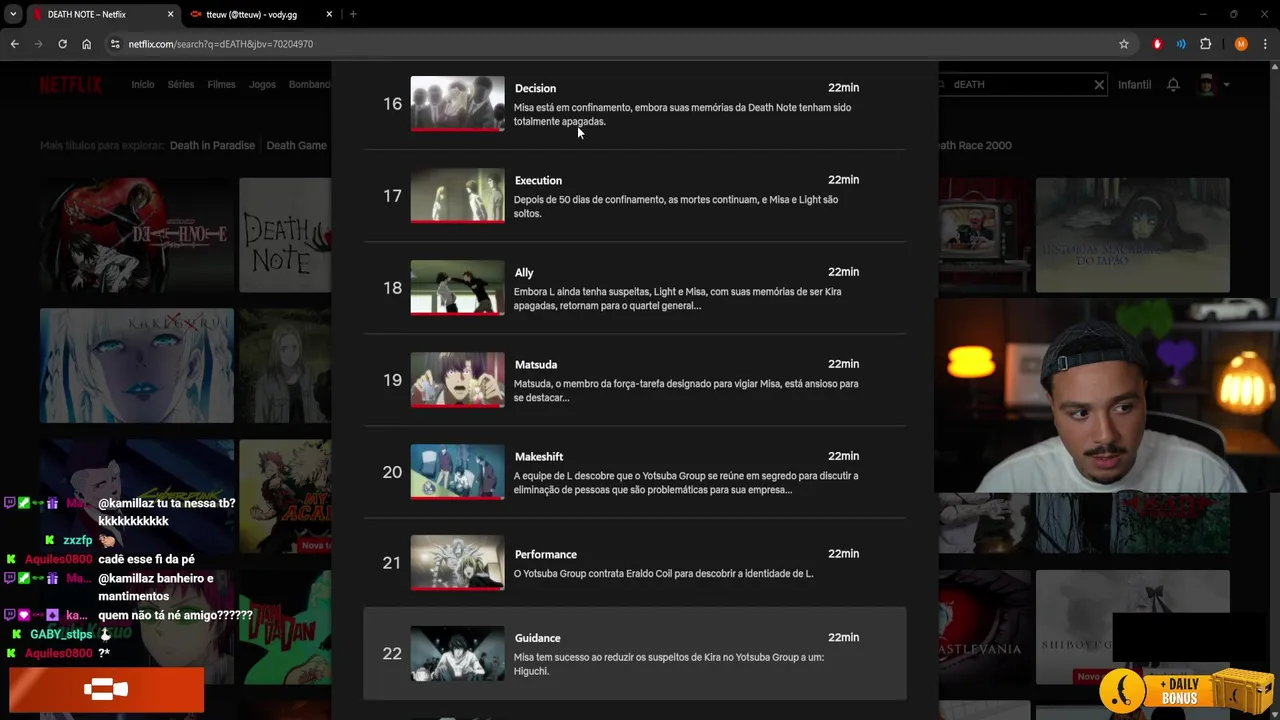This screenshot has height=720, width=1280.
Task: Open the Infantil kids section
Action: 1134,85
